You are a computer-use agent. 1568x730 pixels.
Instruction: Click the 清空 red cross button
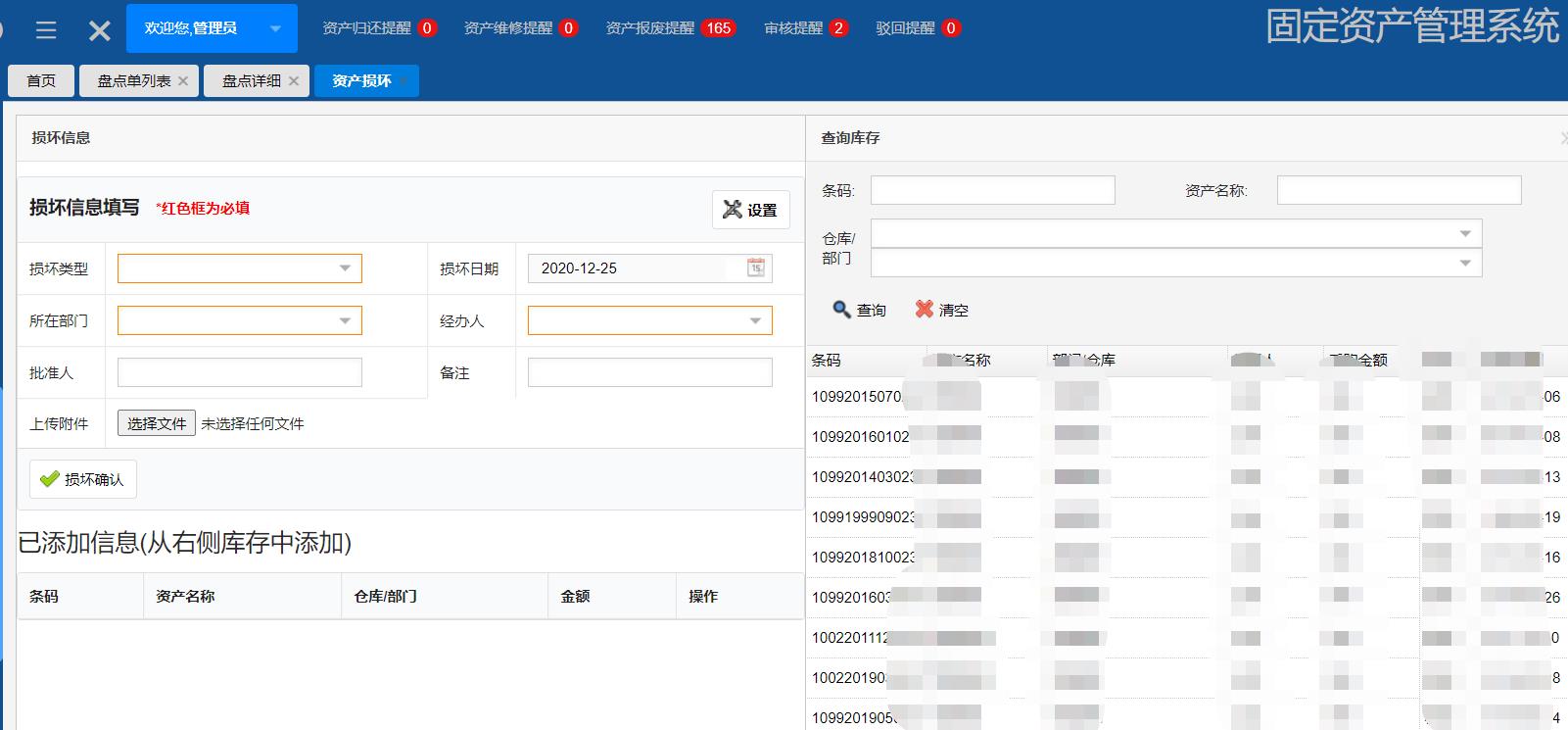tap(941, 310)
